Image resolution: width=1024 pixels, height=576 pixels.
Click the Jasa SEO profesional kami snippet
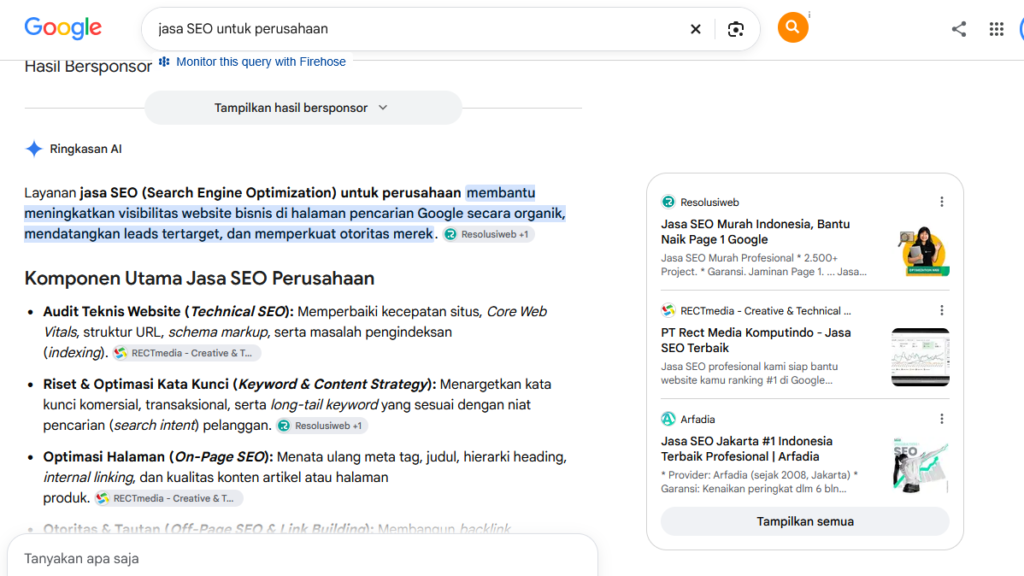click(x=749, y=373)
